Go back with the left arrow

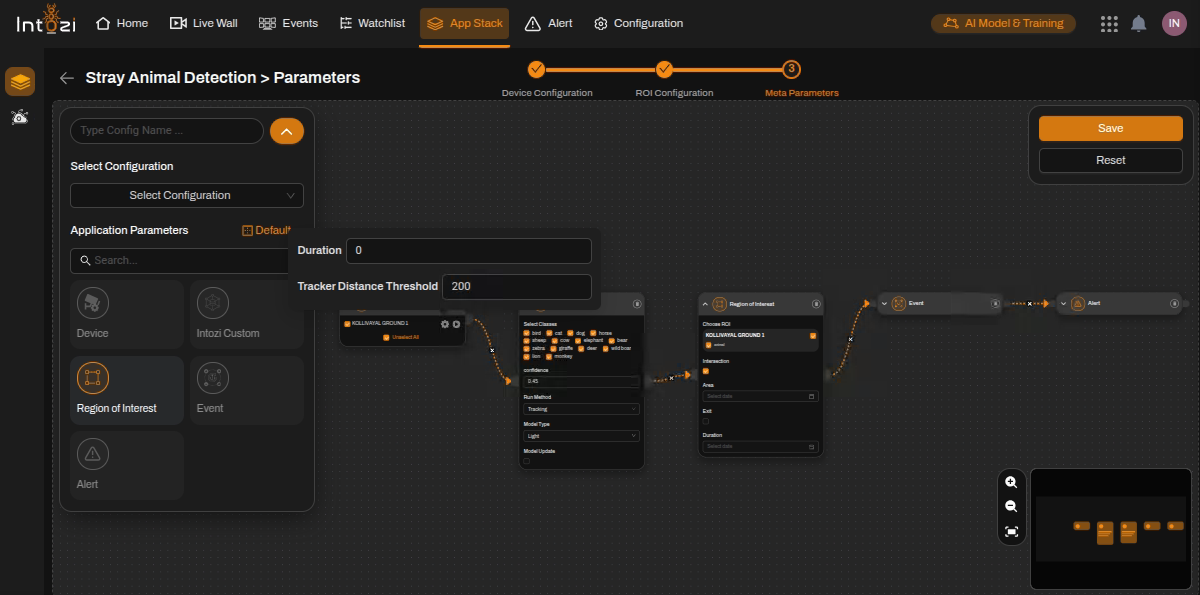click(x=67, y=78)
